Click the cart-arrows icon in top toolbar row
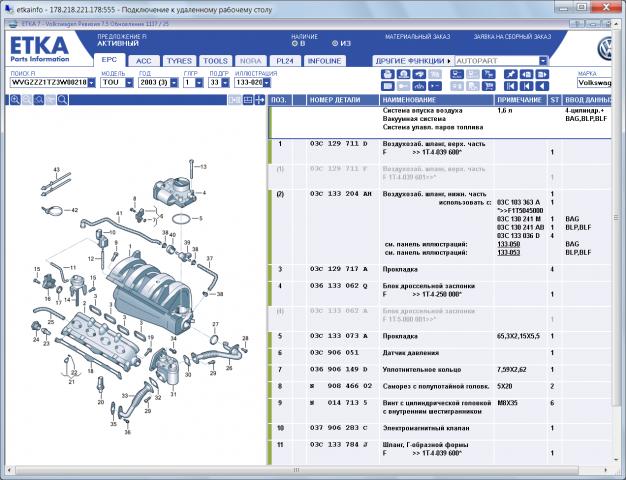The image size is (626, 480). pyautogui.click(x=489, y=74)
